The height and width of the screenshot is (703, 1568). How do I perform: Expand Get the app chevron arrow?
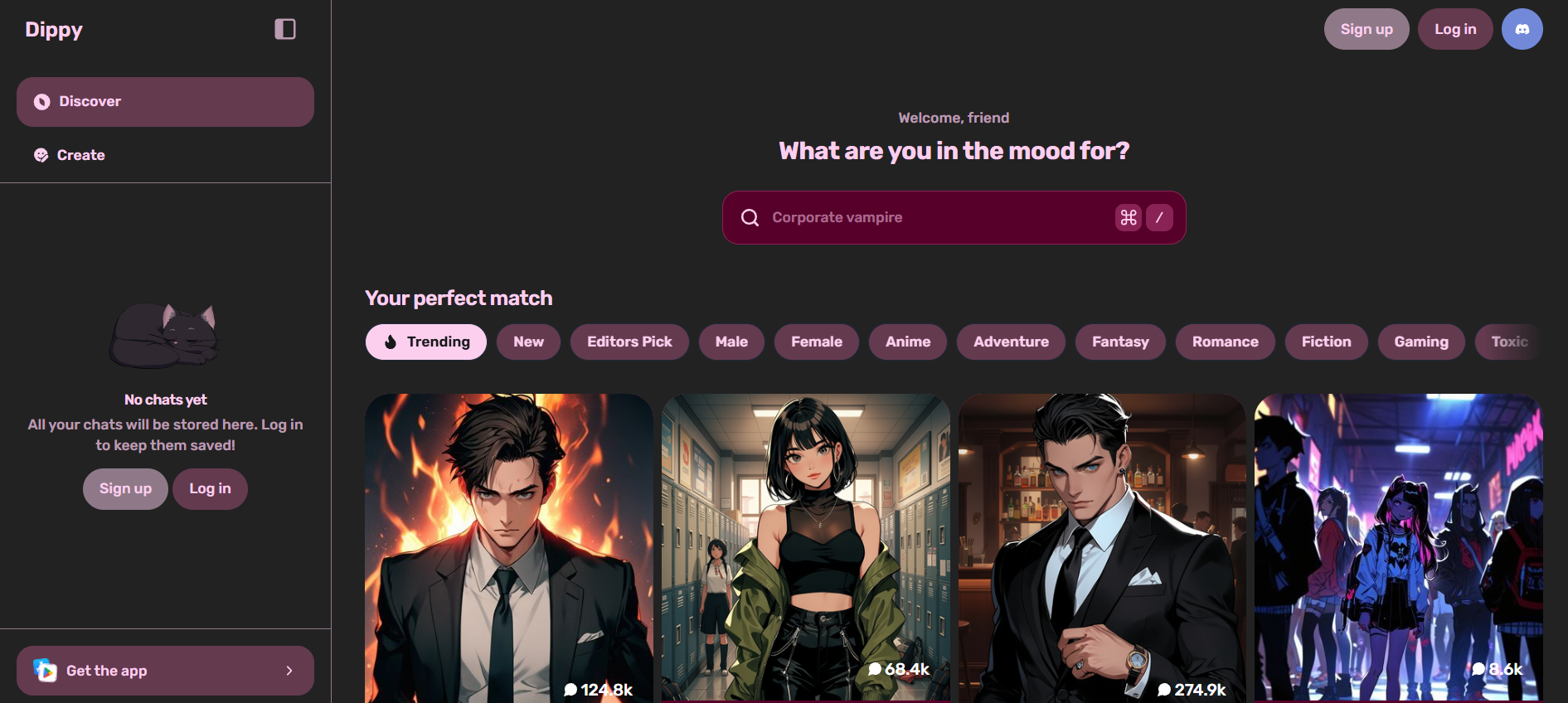(x=289, y=671)
